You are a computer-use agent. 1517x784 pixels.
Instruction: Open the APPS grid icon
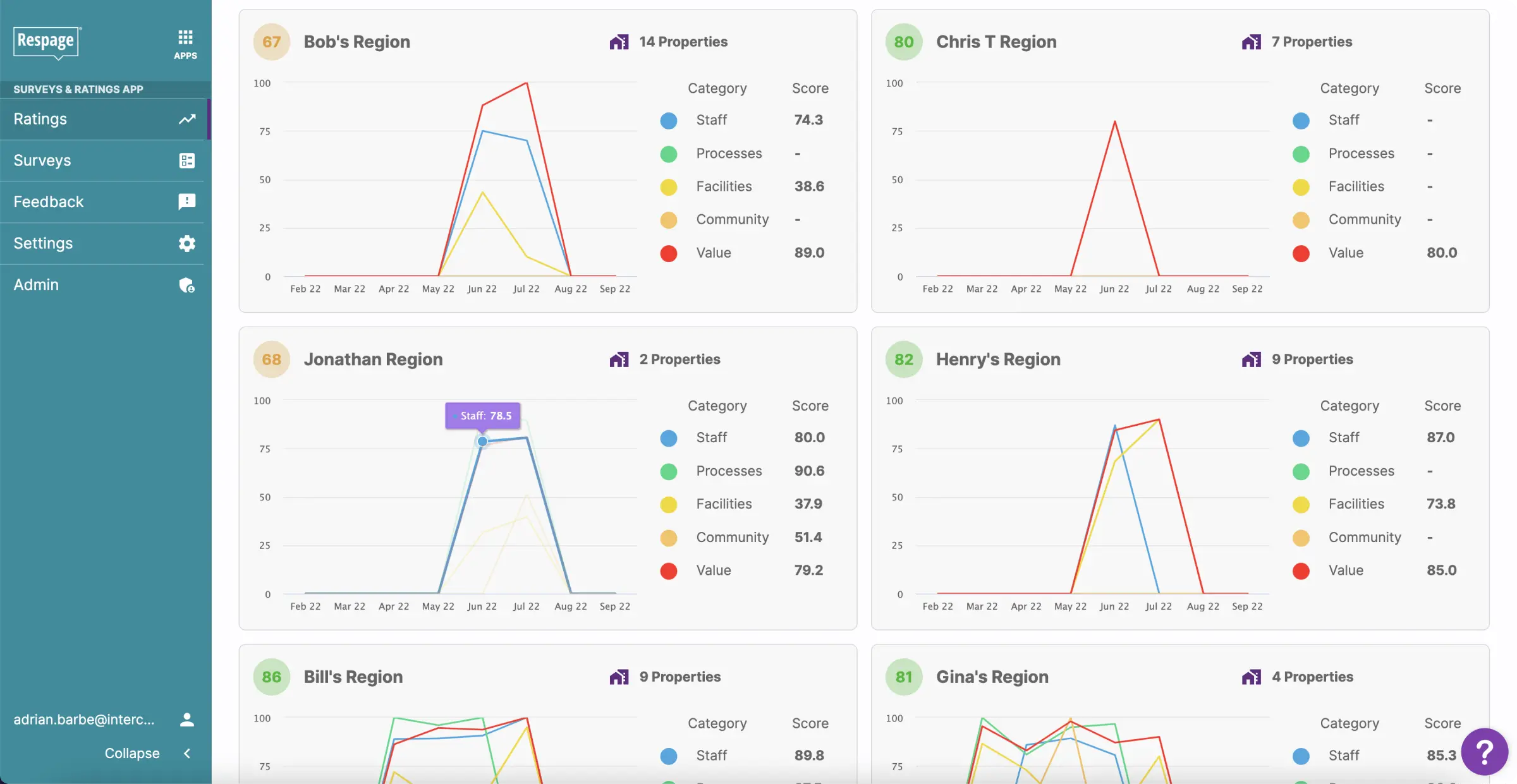tap(185, 37)
